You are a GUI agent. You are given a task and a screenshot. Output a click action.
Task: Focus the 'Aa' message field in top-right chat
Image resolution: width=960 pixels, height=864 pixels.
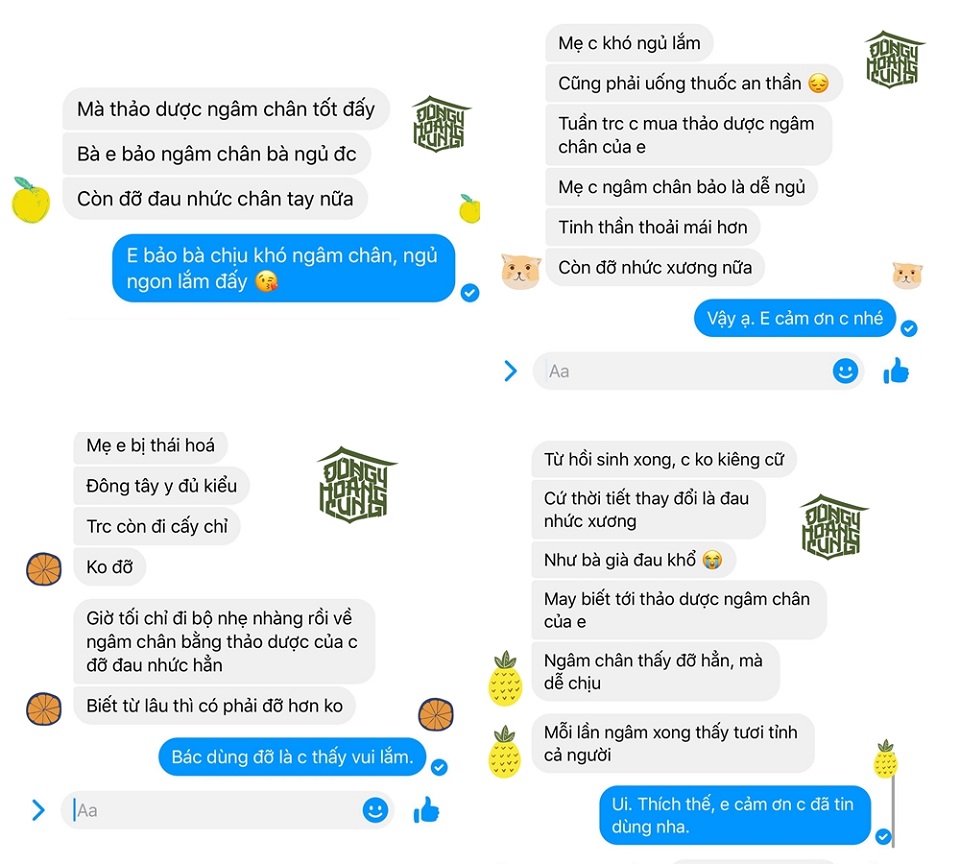[x=681, y=371]
